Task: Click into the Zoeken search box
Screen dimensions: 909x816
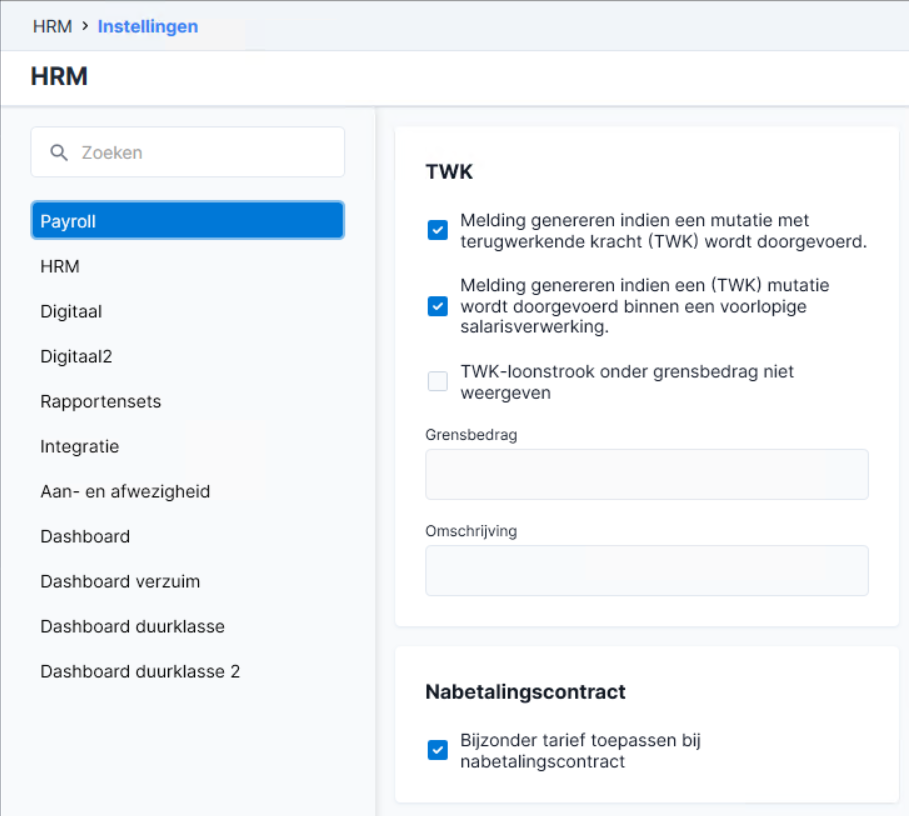Action: (188, 152)
